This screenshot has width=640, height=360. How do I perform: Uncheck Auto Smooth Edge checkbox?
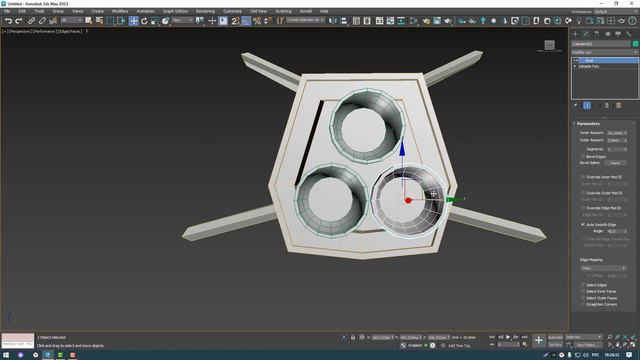(x=583, y=225)
